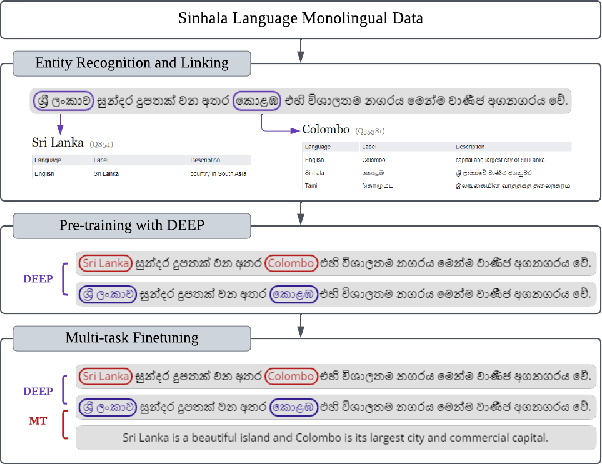
Task: Click the 'Tamil' language cell in Colombo table
Action: [311, 186]
